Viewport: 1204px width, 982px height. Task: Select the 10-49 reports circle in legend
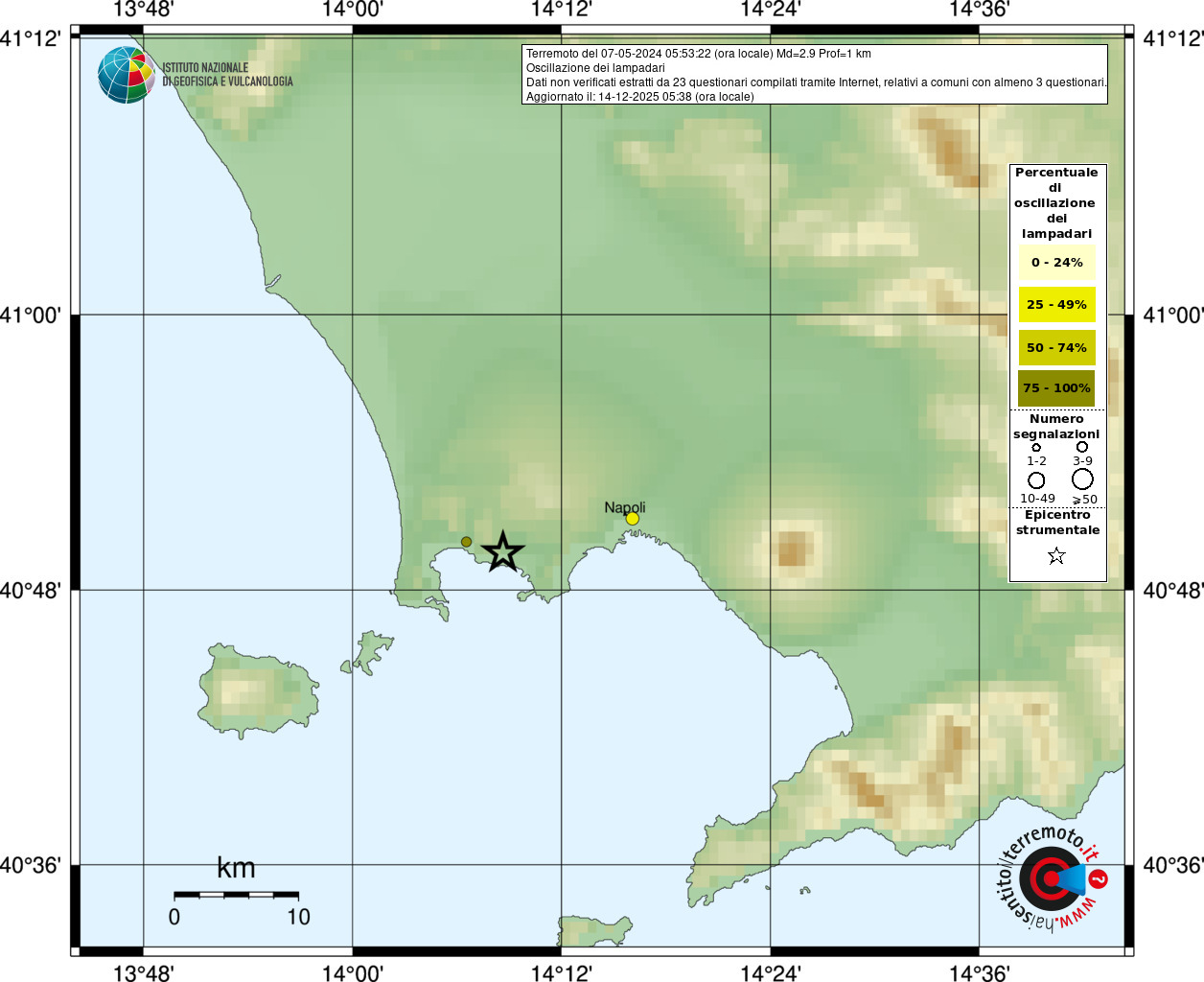1036,479
